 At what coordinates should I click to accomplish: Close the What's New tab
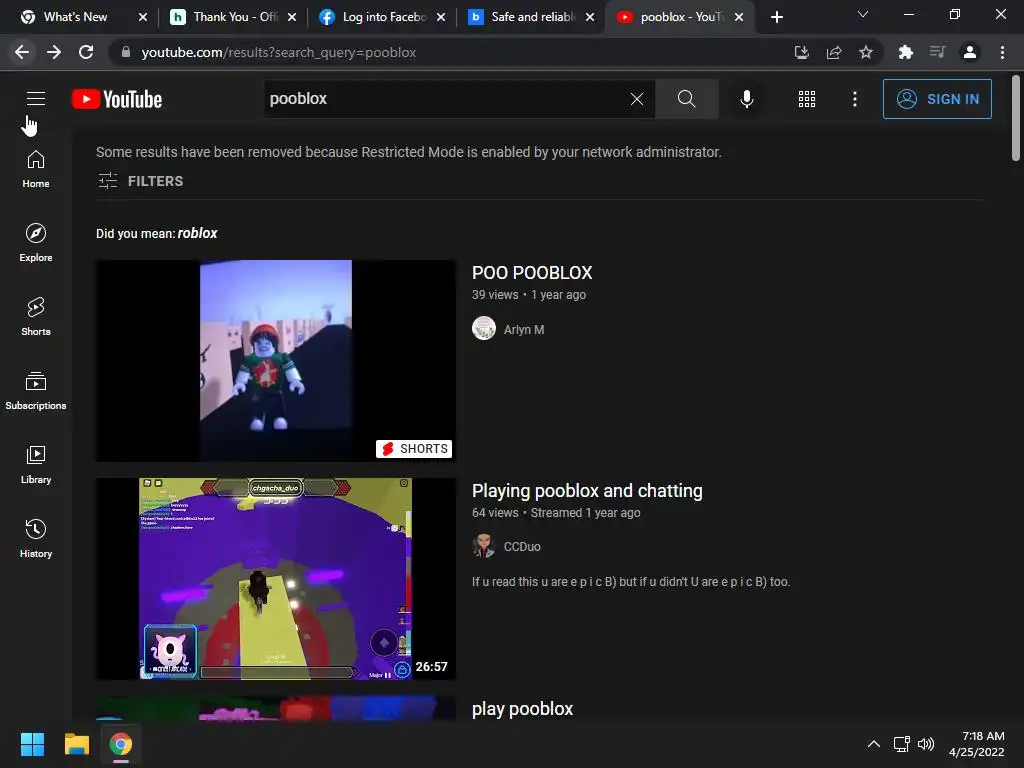click(x=143, y=17)
